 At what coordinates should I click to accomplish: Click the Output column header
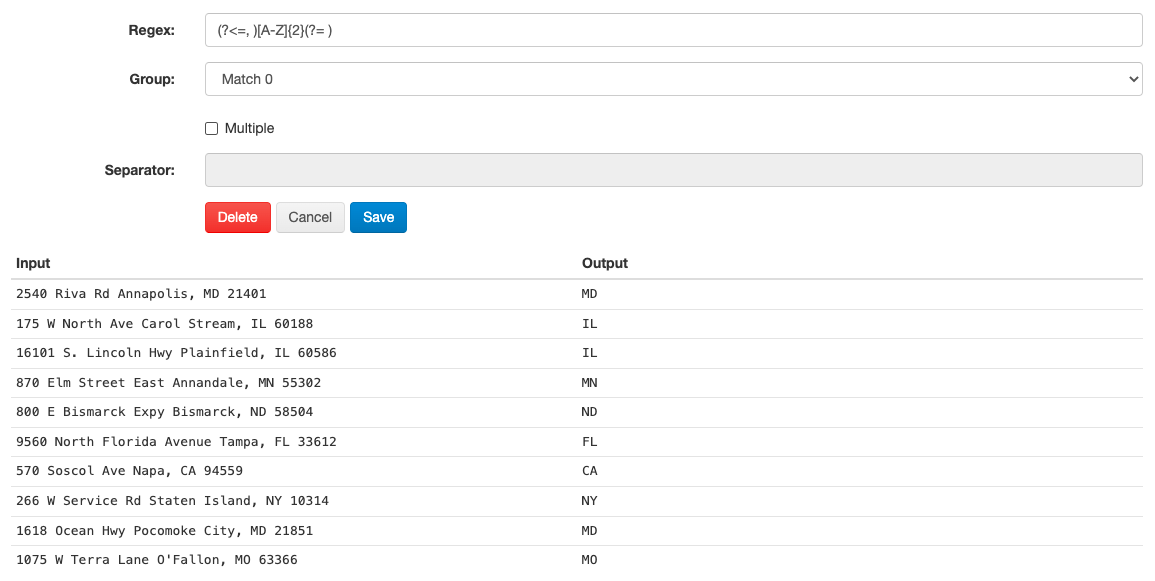(604, 263)
